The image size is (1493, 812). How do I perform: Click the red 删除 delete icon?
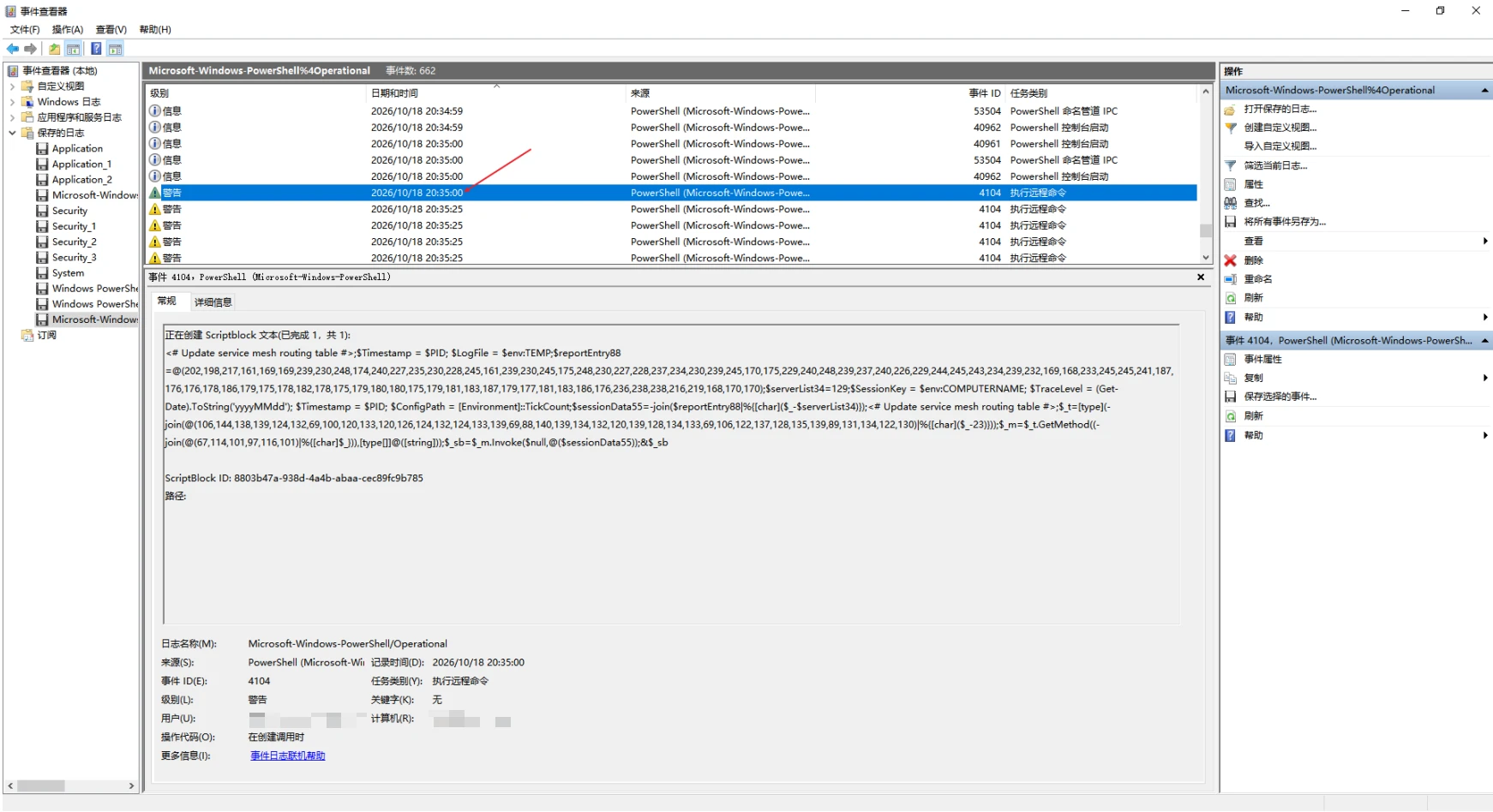pos(1230,260)
